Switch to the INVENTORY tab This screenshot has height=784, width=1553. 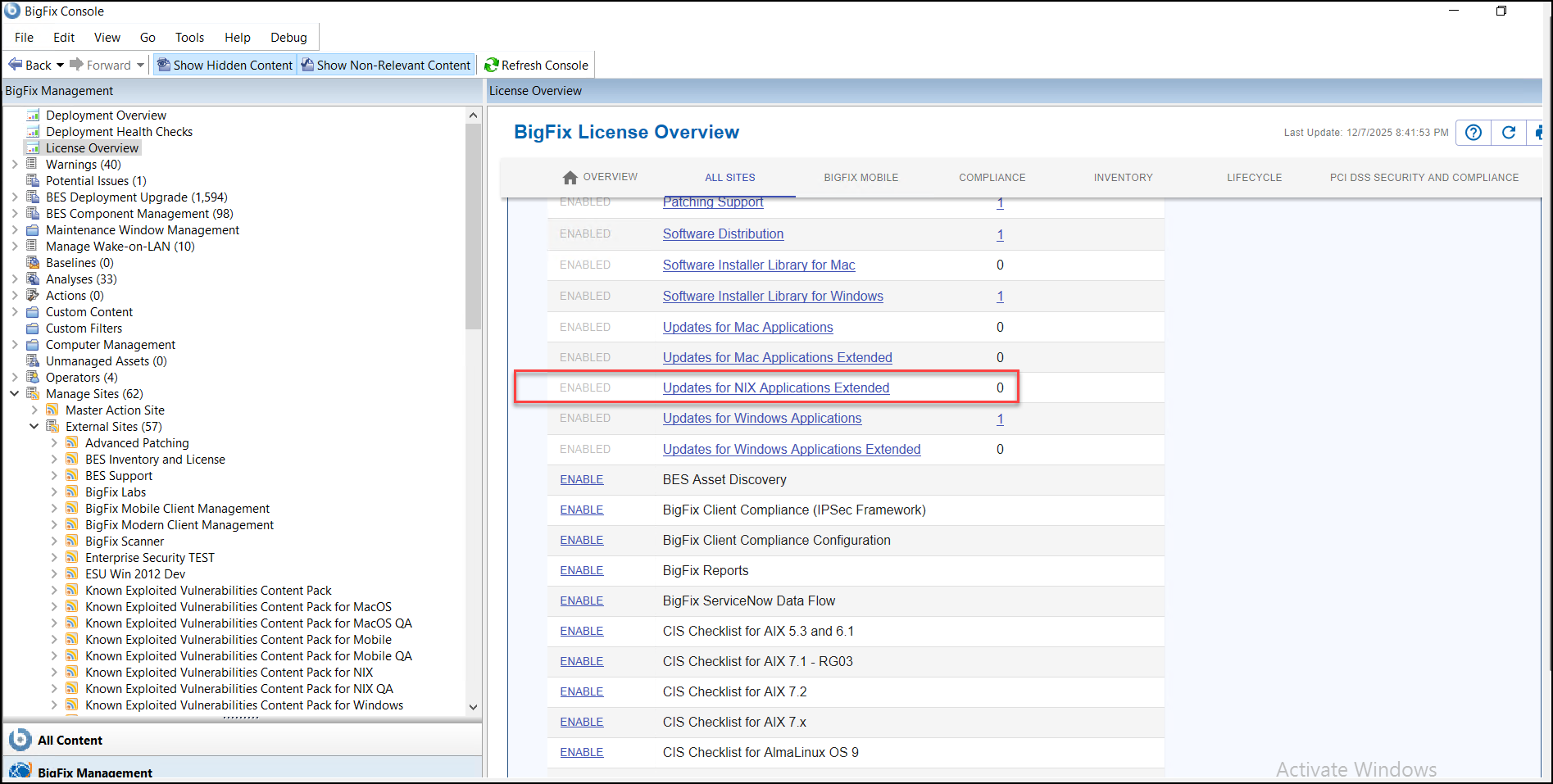pyautogui.click(x=1123, y=178)
